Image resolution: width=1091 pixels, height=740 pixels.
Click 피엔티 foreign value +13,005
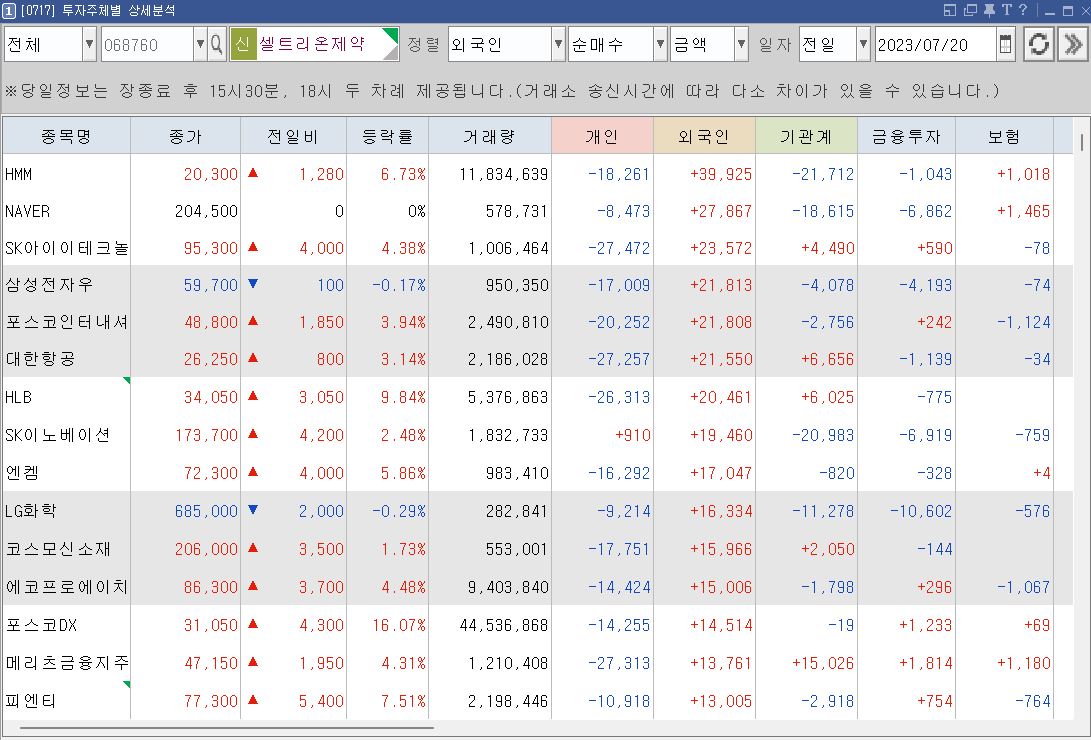click(x=721, y=700)
